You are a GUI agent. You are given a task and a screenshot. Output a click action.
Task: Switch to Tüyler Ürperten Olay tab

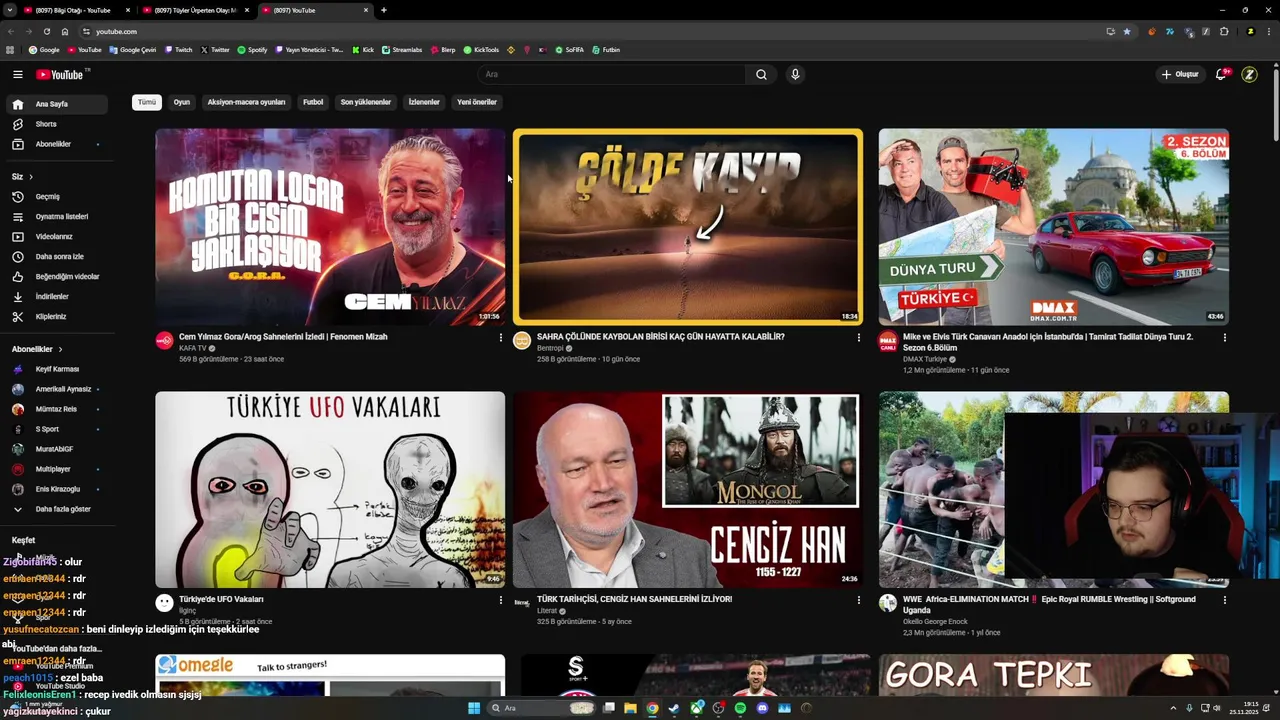pyautogui.click(x=195, y=10)
